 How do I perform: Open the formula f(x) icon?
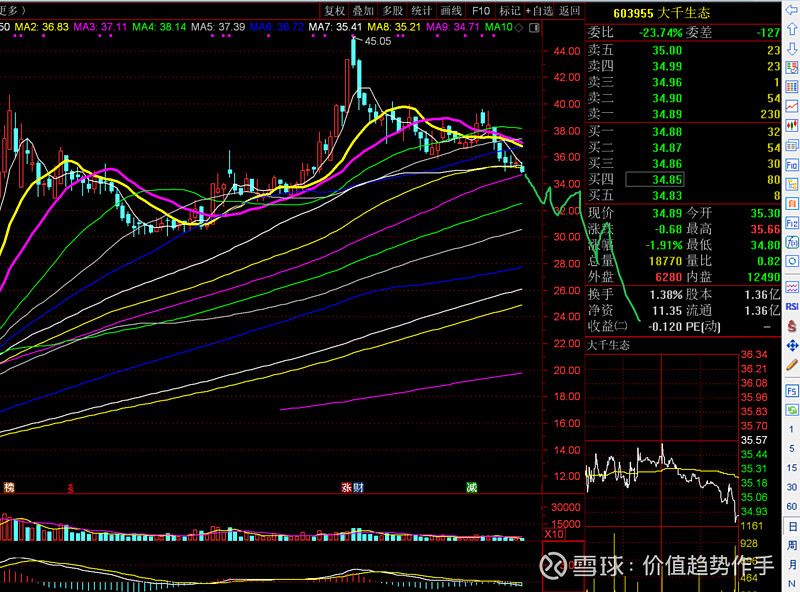(x=792, y=242)
